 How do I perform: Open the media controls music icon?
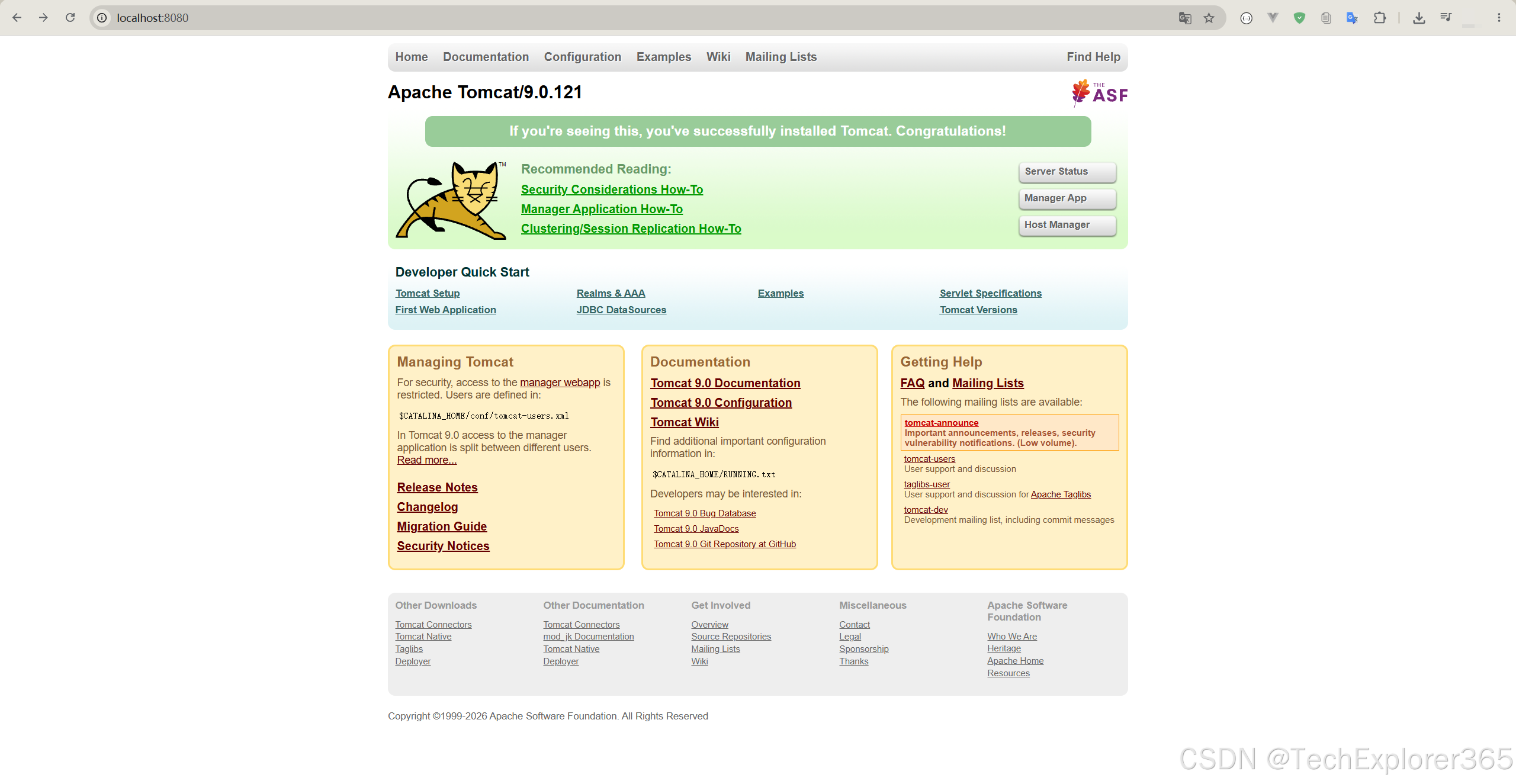[1446, 18]
